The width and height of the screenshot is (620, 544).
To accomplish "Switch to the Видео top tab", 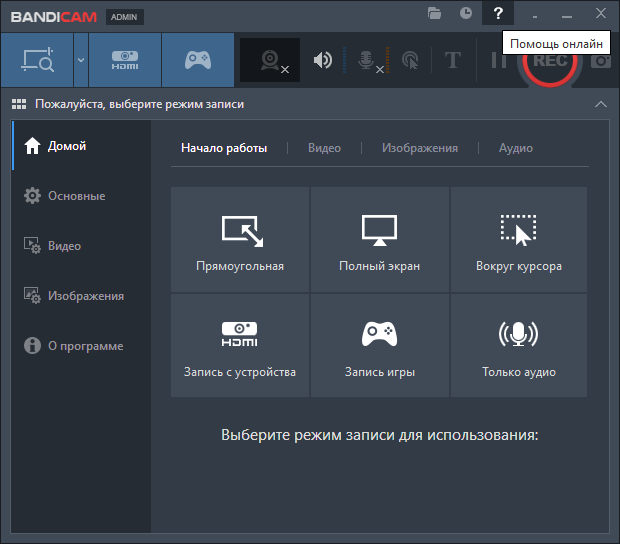I will point(324,148).
